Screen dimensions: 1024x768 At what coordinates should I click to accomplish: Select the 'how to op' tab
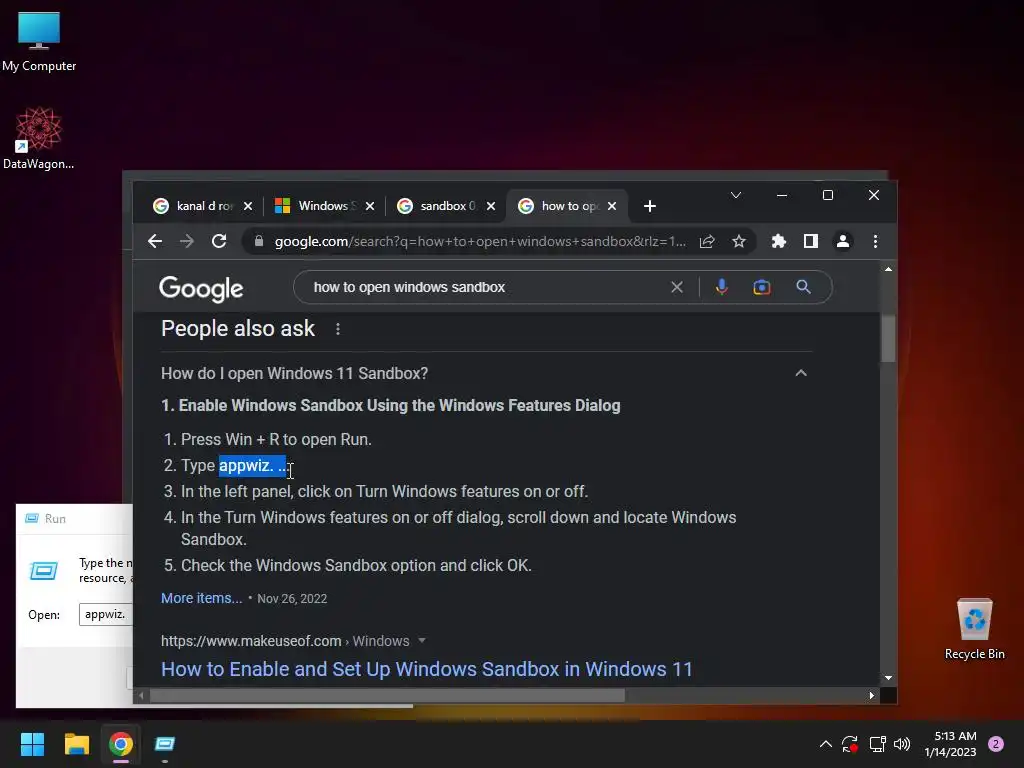click(x=566, y=206)
